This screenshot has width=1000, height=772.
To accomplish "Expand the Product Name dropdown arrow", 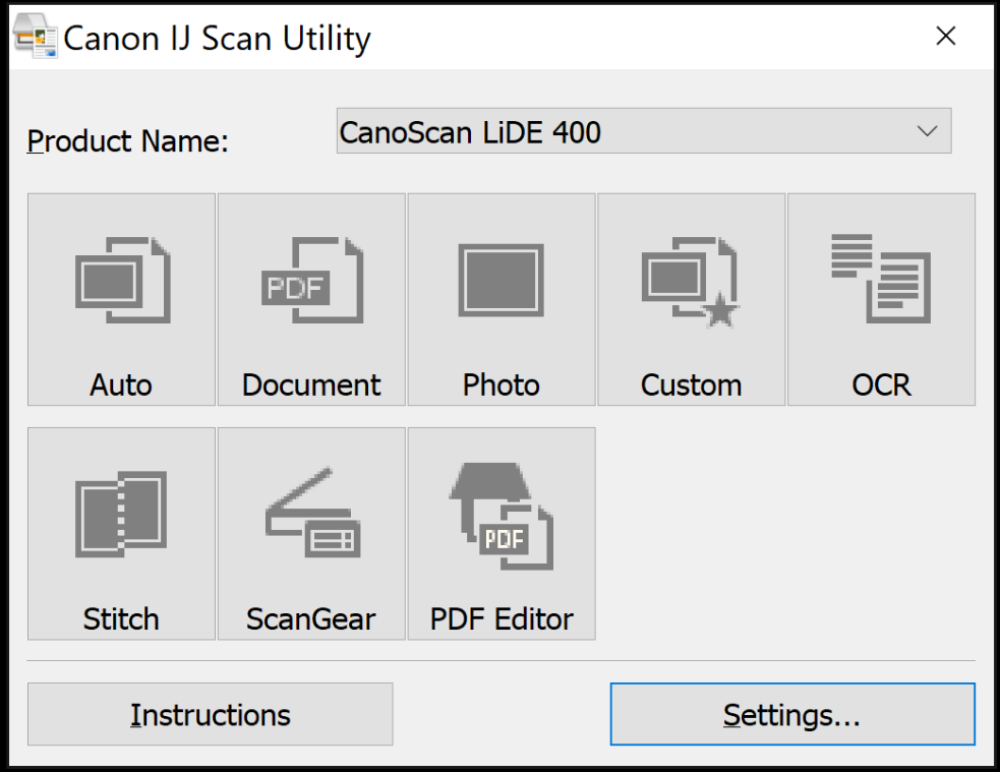I will tap(927, 131).
